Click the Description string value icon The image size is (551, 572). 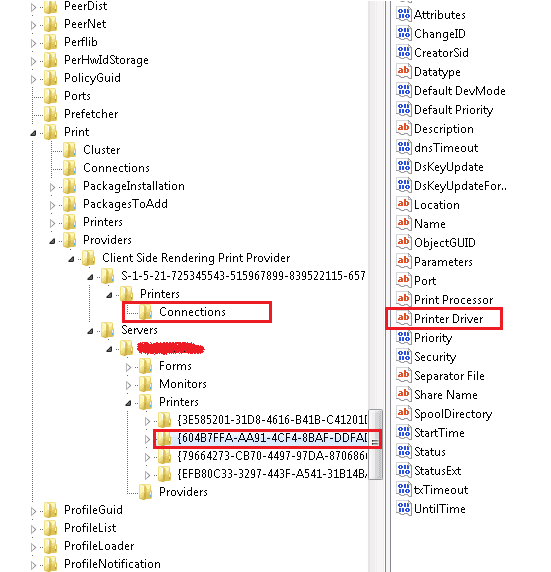pyautogui.click(x=404, y=128)
